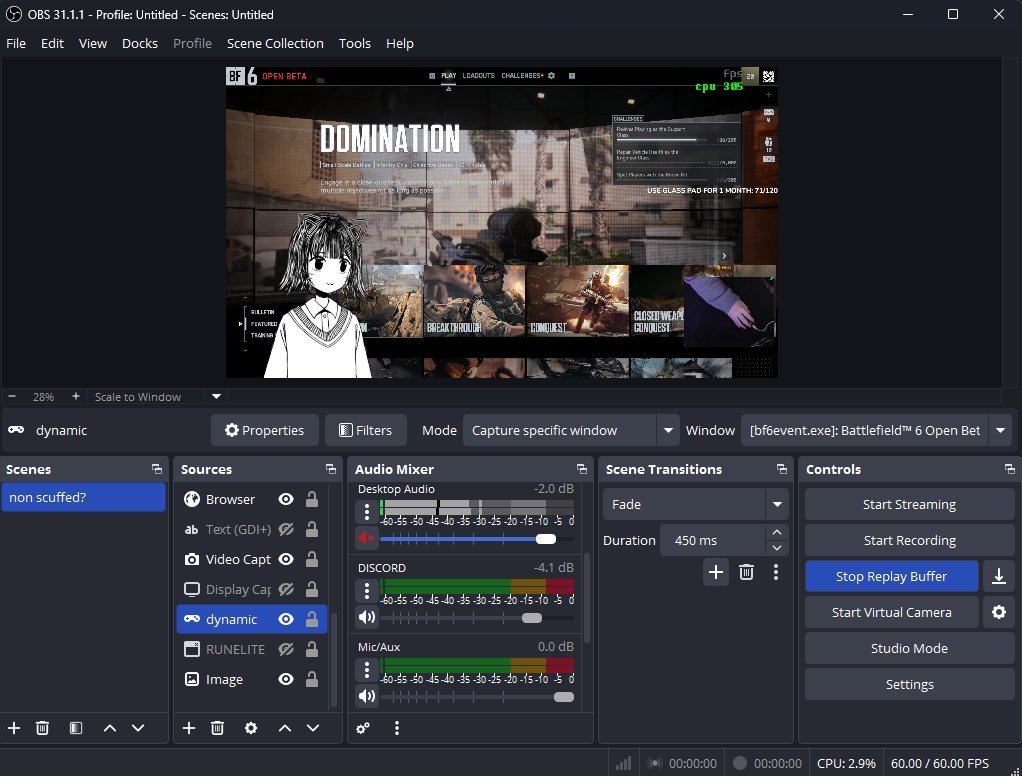Save the replay buffer with download icon

pyautogui.click(x=997, y=576)
